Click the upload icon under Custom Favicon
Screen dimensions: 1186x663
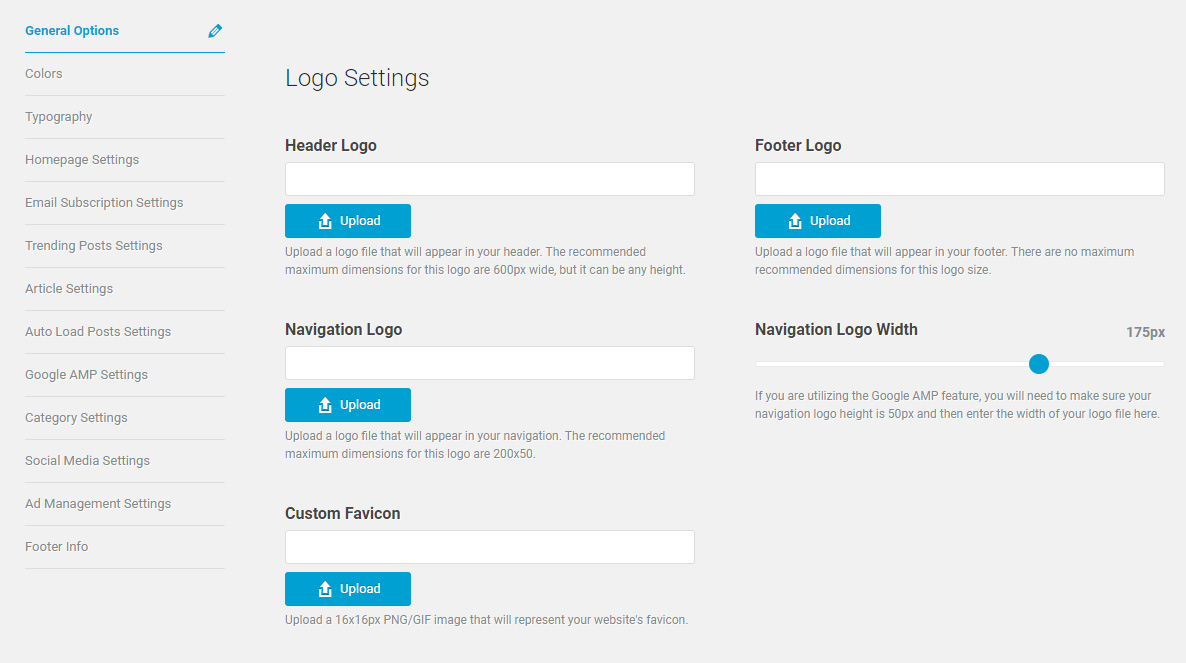pyautogui.click(x=325, y=589)
